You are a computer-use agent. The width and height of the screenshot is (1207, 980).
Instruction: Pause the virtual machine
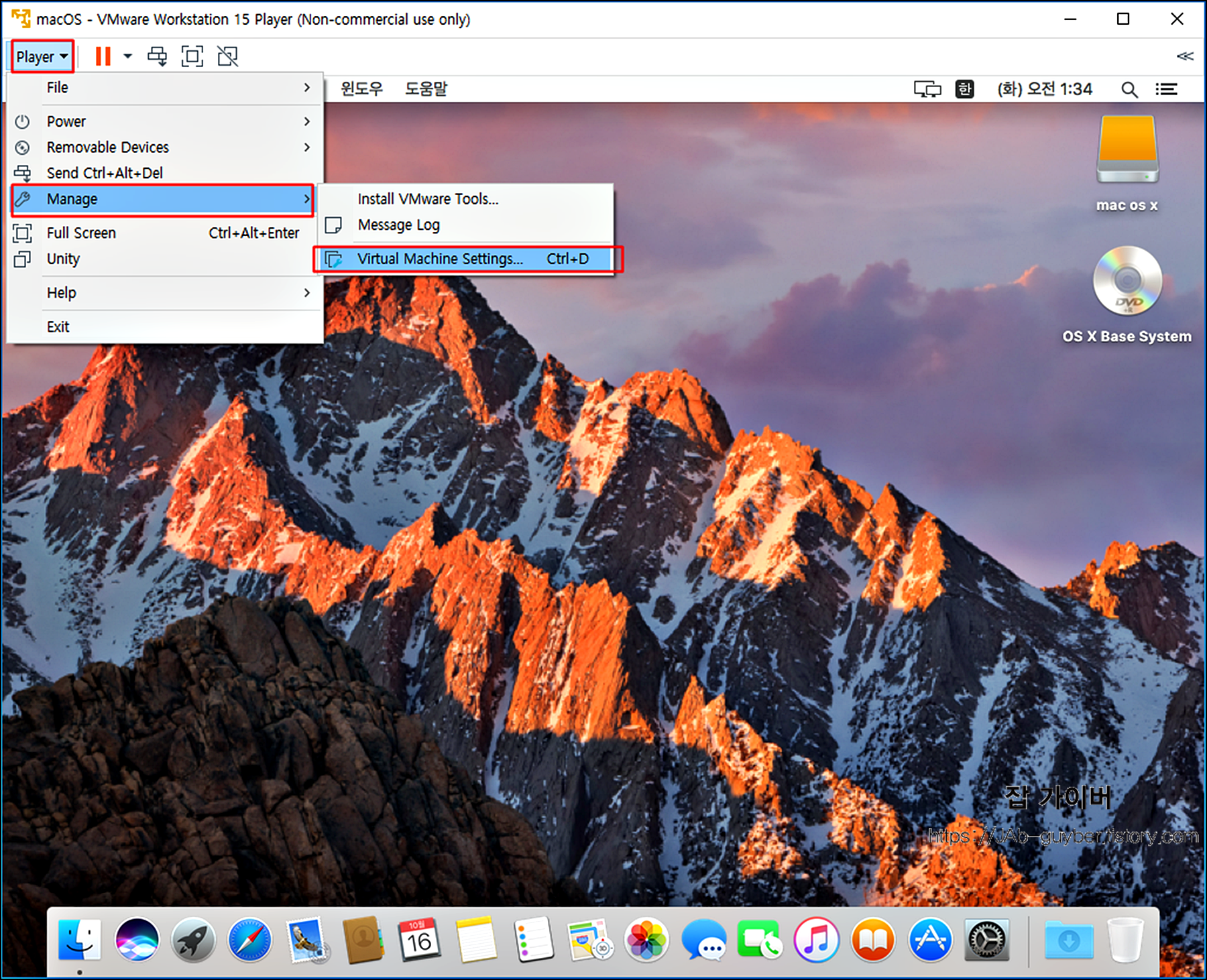(x=103, y=56)
